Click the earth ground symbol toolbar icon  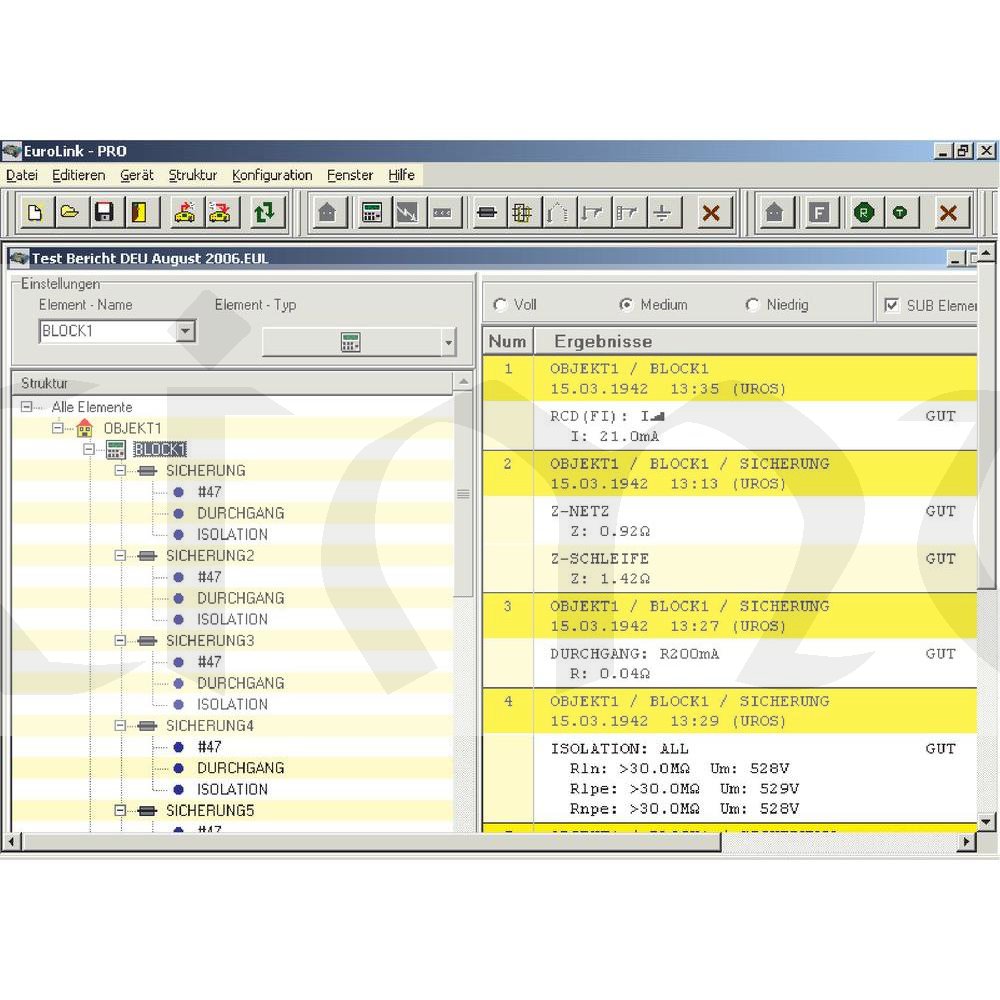click(x=662, y=213)
